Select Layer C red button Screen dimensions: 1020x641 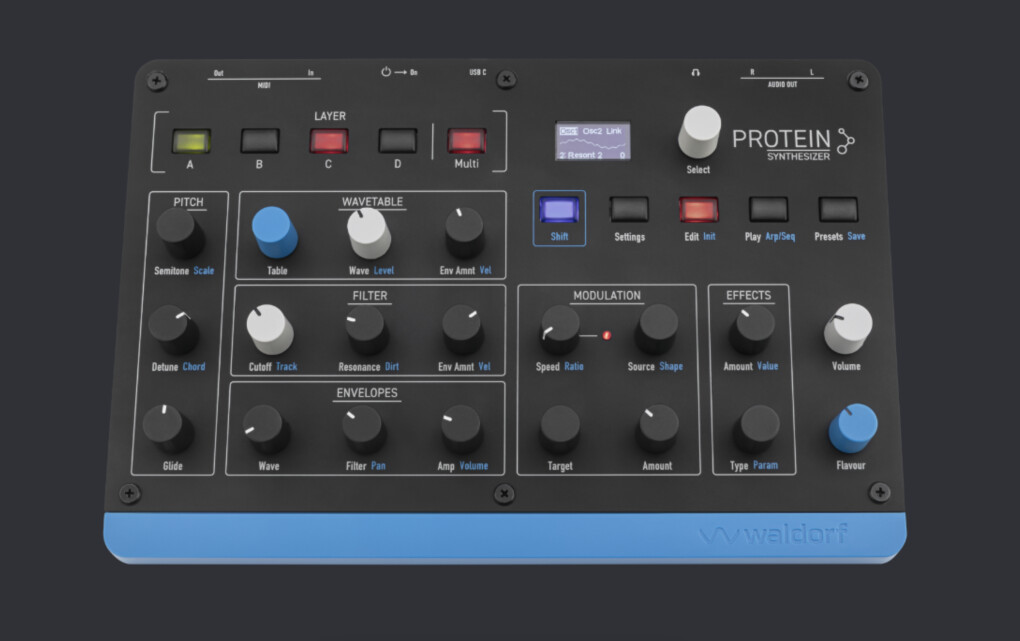tap(329, 141)
